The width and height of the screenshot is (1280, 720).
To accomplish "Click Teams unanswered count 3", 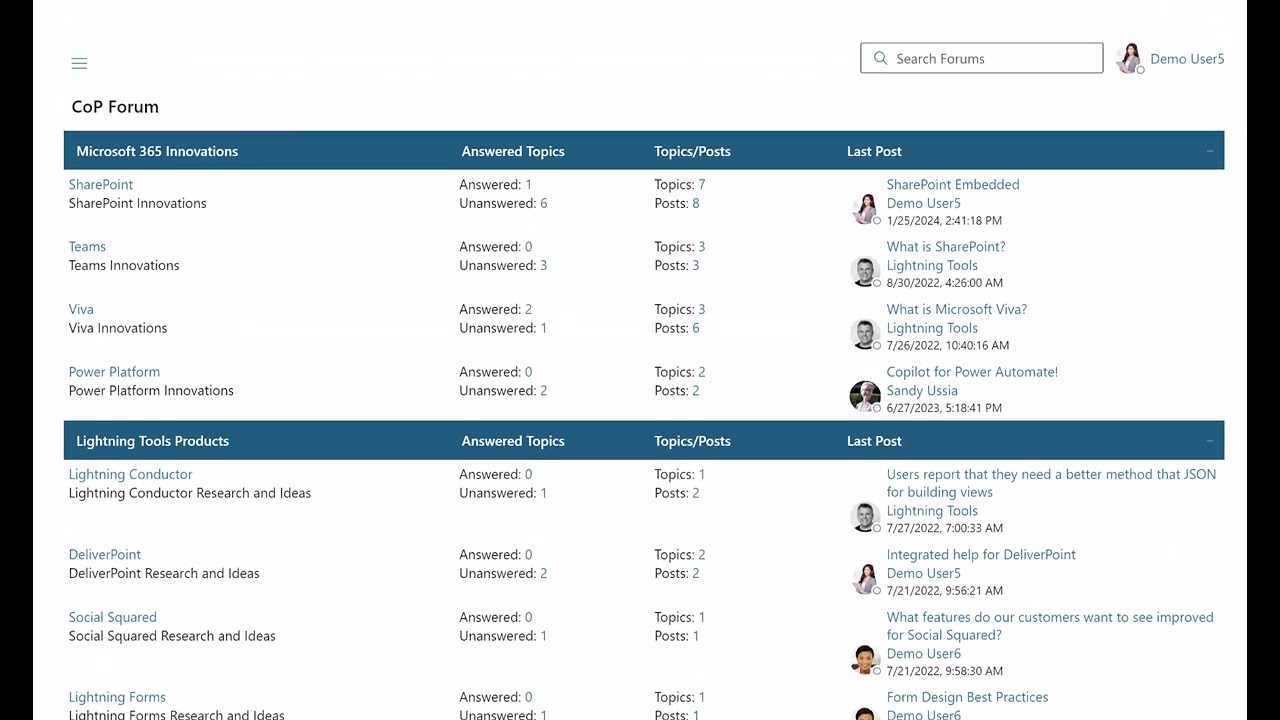I will (x=543, y=265).
